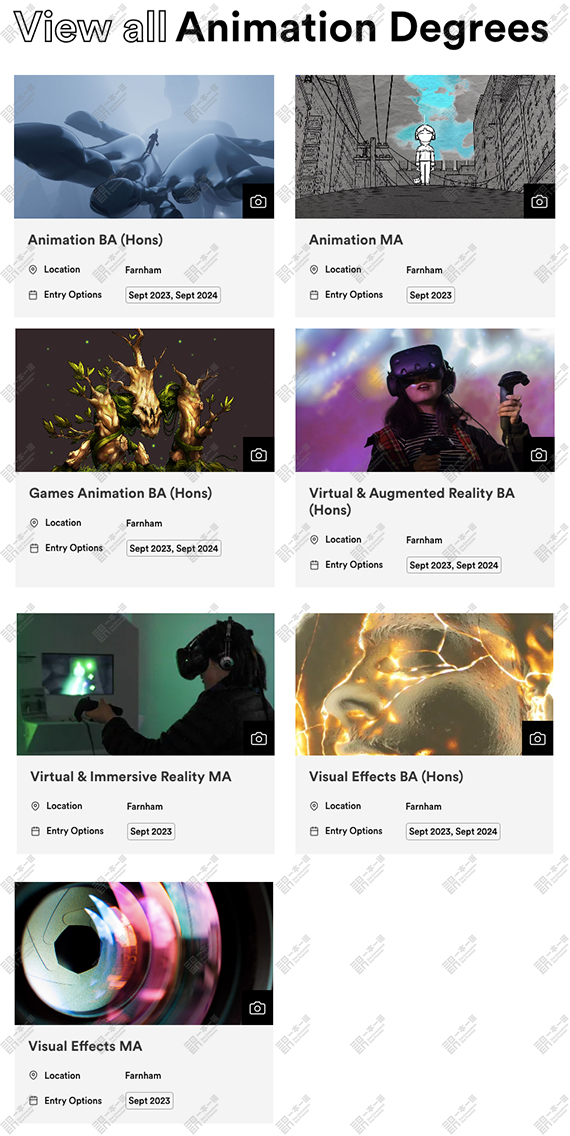Click the tree creatures thumbnail image
This screenshot has width=570, height=1136.
point(145,400)
